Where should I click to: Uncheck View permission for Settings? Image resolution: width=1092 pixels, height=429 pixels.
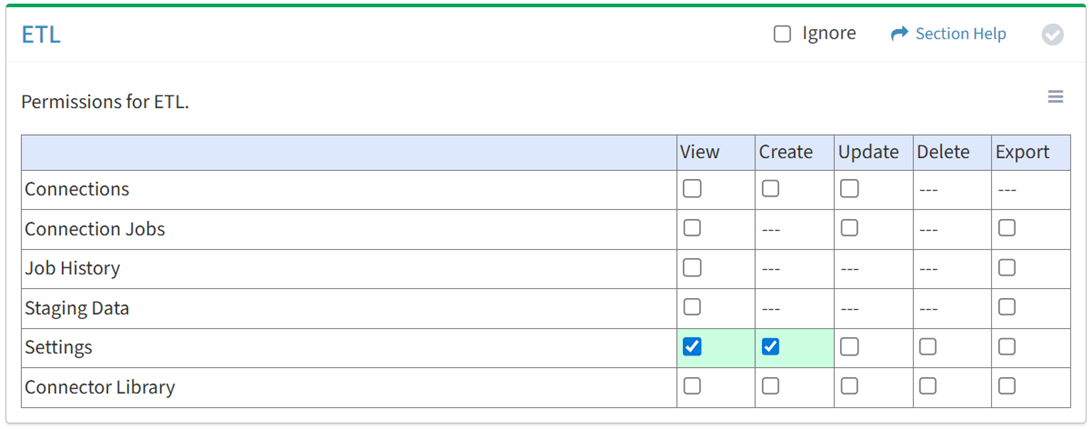pos(692,347)
